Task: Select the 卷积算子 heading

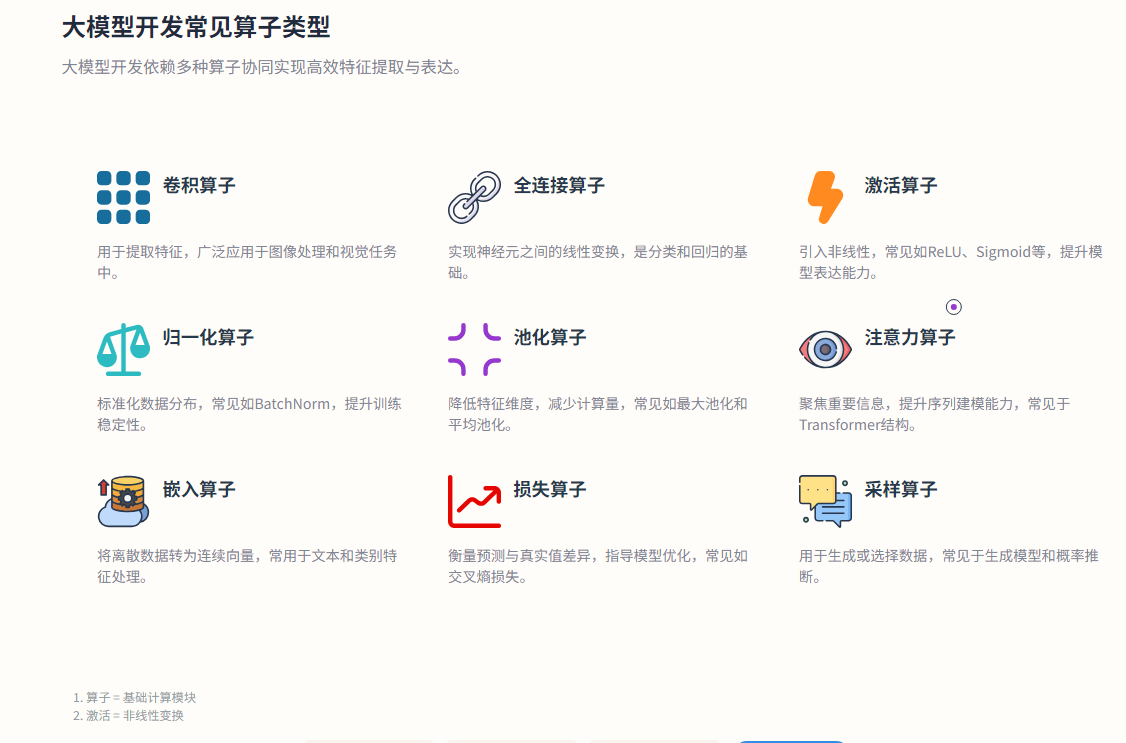Action: (x=199, y=185)
